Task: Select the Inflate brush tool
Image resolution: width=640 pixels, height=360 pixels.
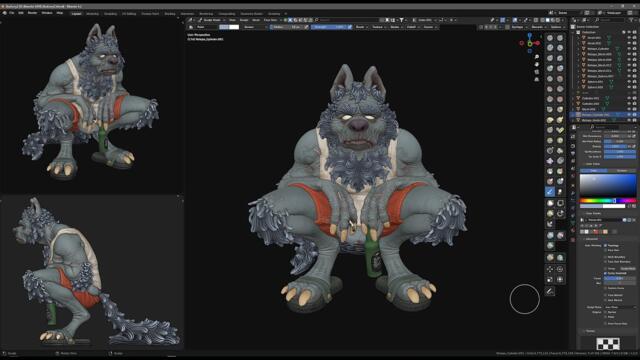Action: [550, 69]
